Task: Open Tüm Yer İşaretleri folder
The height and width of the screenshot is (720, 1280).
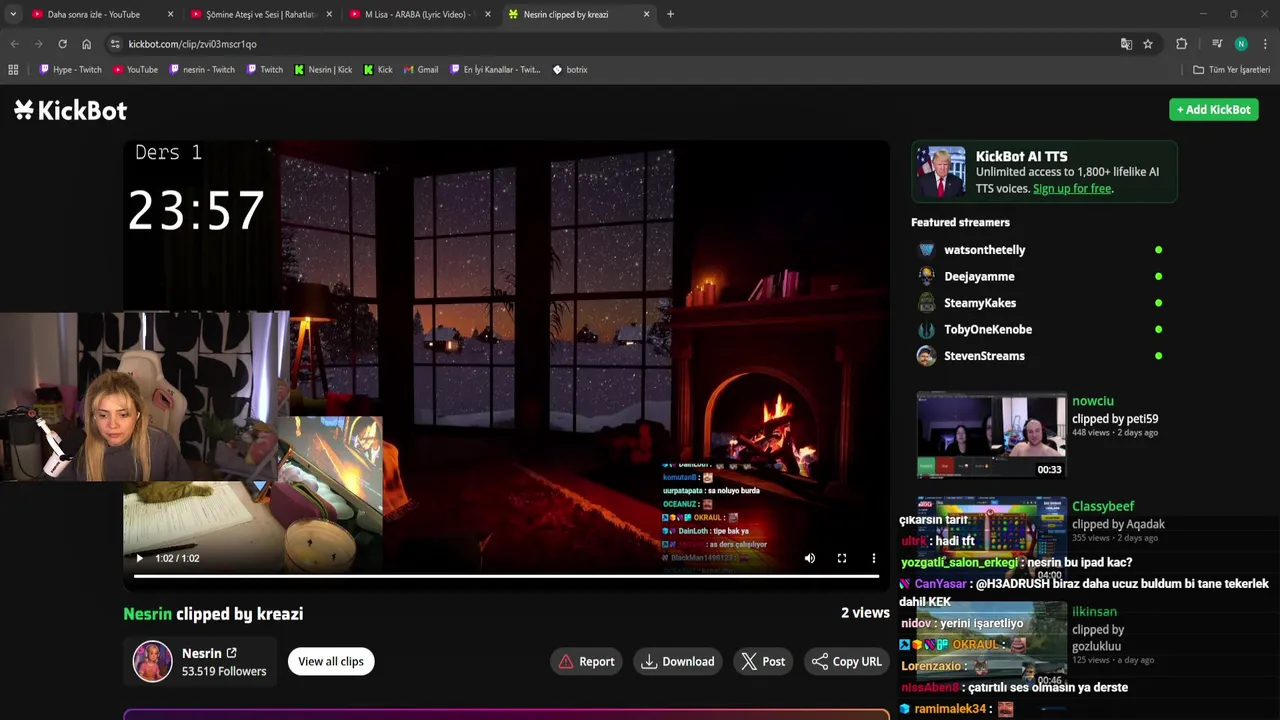Action: [x=1231, y=70]
